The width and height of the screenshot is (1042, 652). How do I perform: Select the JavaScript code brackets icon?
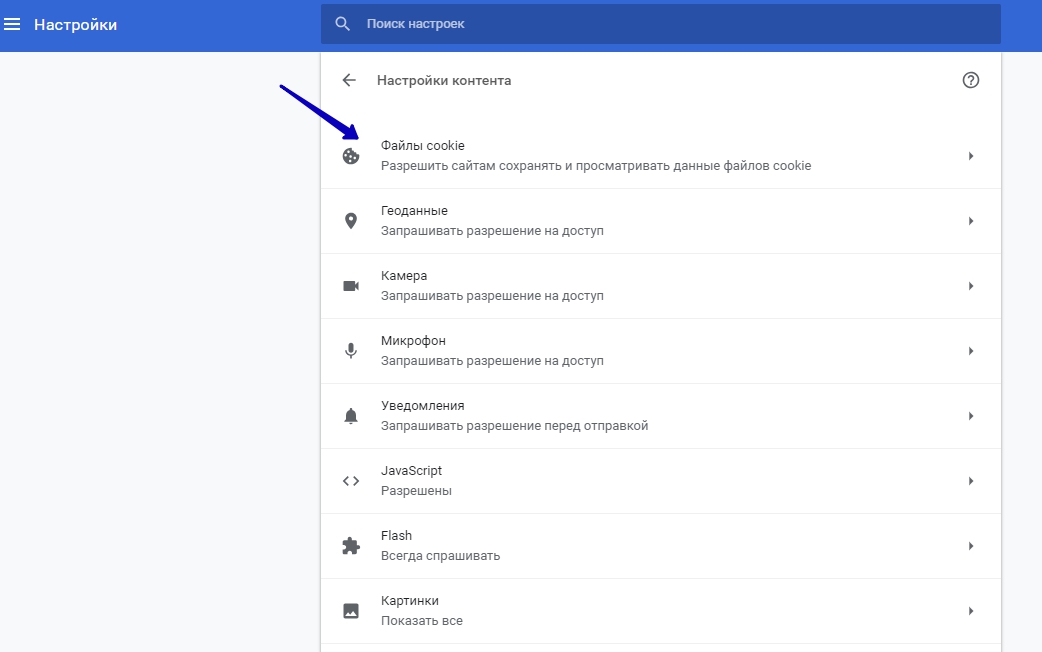click(350, 481)
